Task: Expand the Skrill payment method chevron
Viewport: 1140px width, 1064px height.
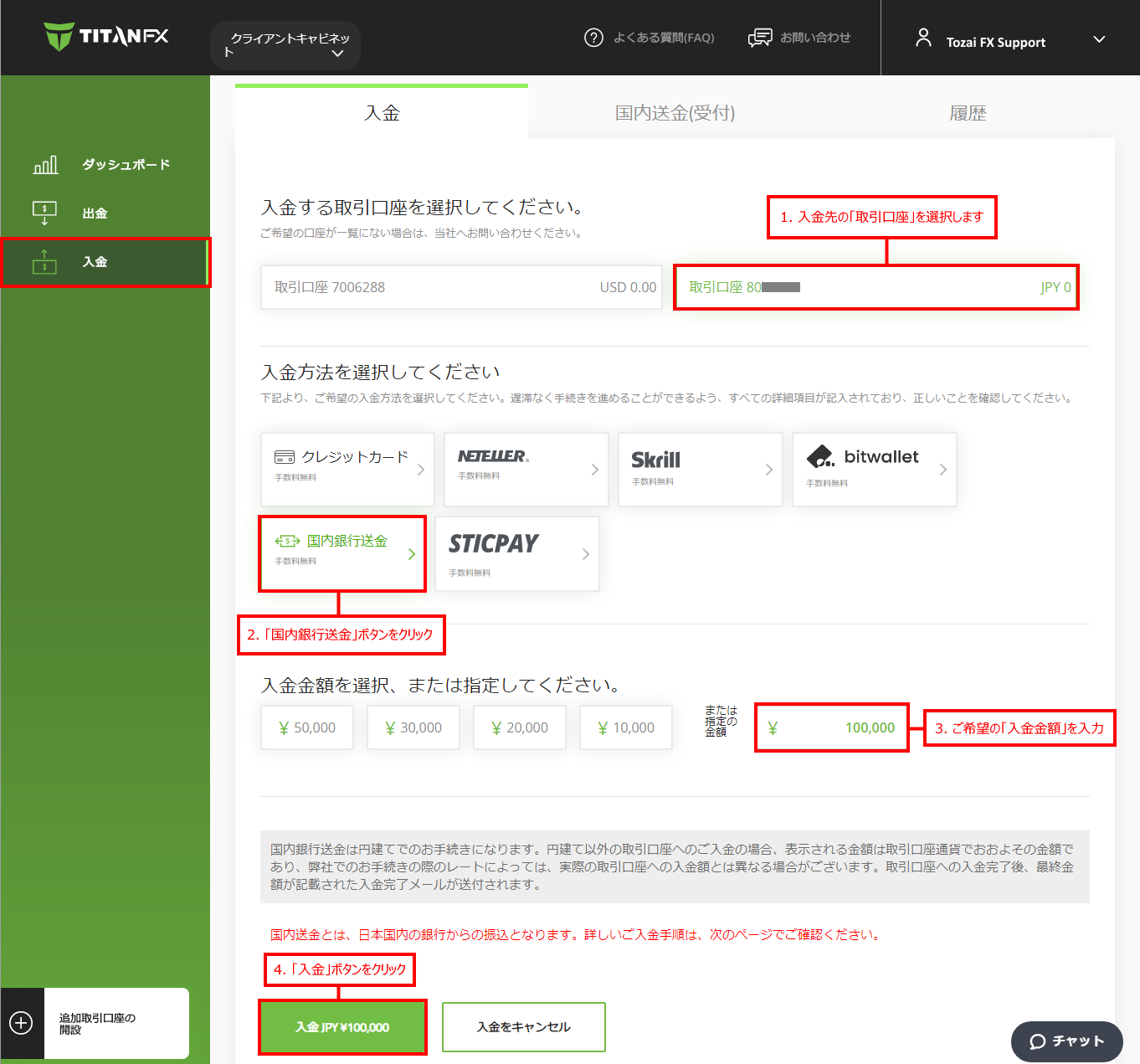Action: coord(769,470)
